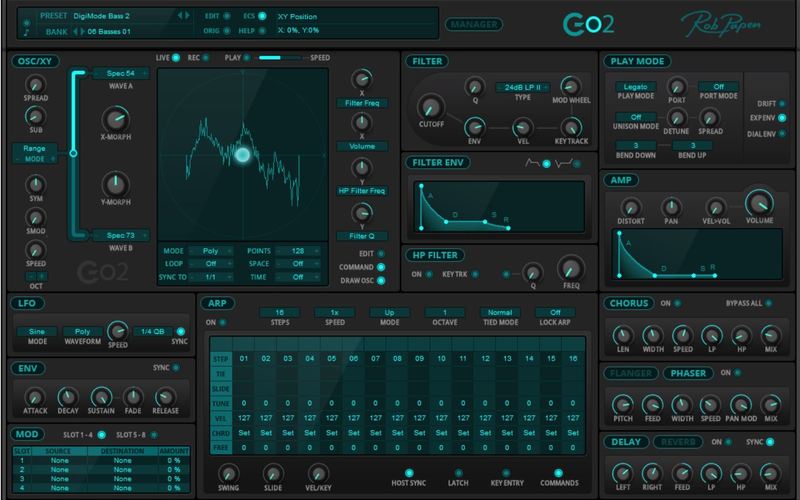The width and height of the screenshot is (800, 500).
Task: Click filter envelope attack point A
Action: point(421,186)
